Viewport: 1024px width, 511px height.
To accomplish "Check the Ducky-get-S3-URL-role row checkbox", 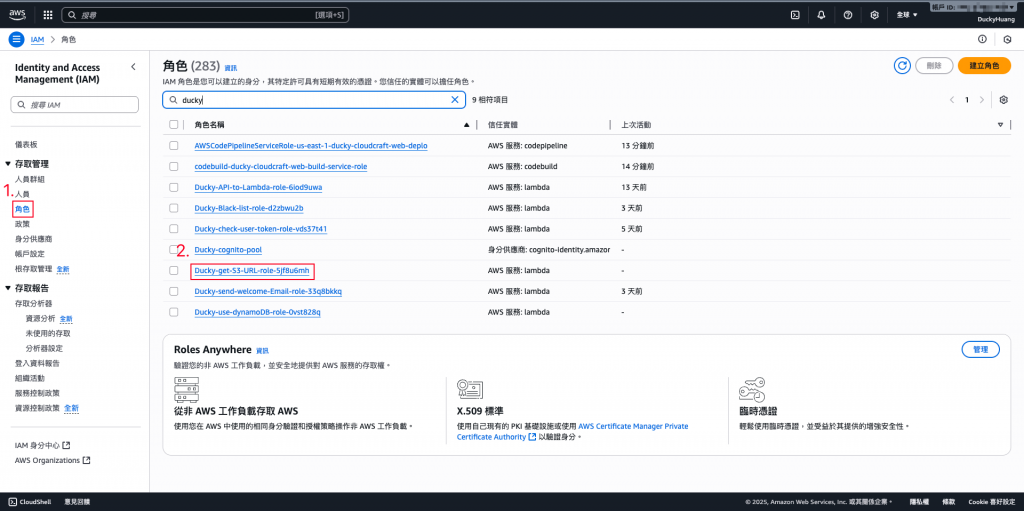I will point(174,271).
